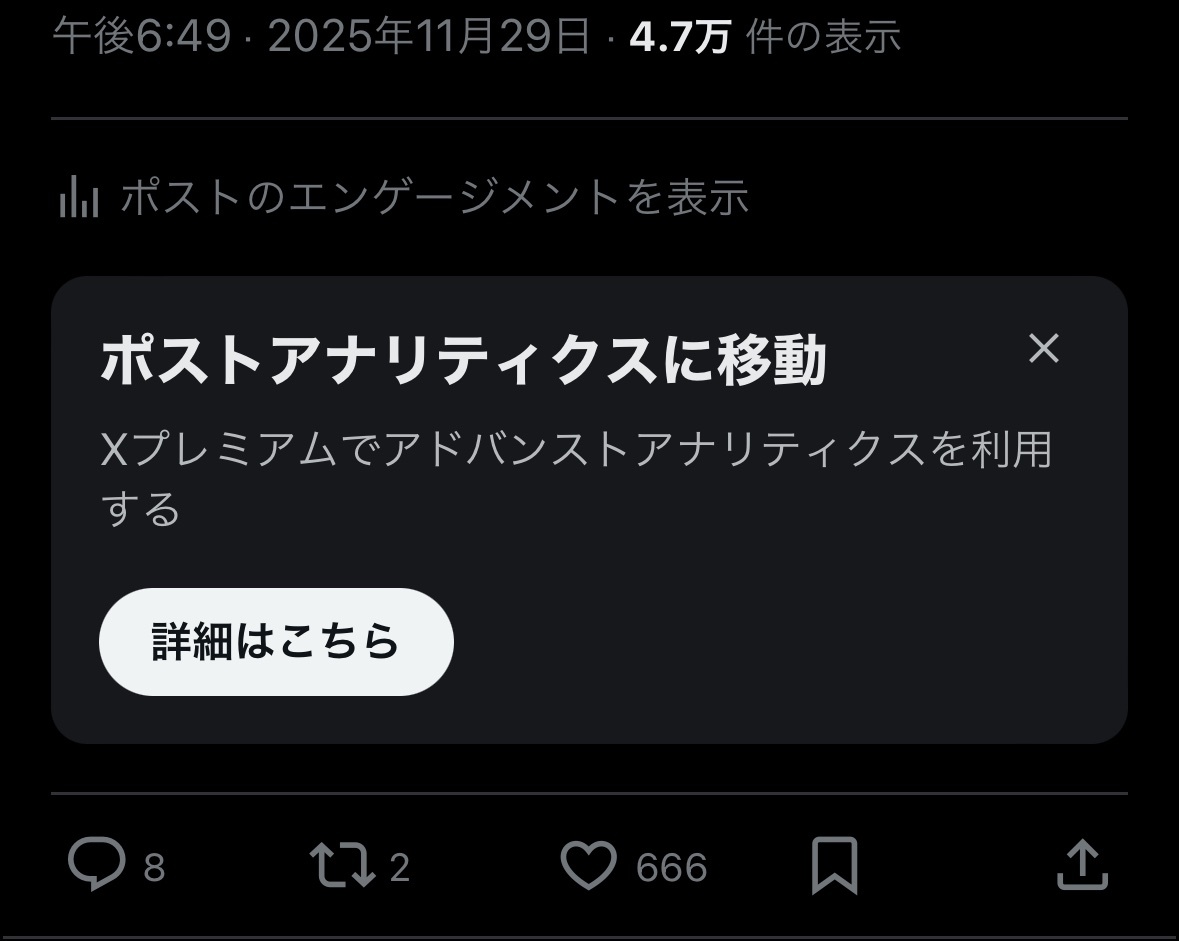Select the 午後6:49 timestamp
Viewport: 1179px width, 941px height.
[142, 36]
